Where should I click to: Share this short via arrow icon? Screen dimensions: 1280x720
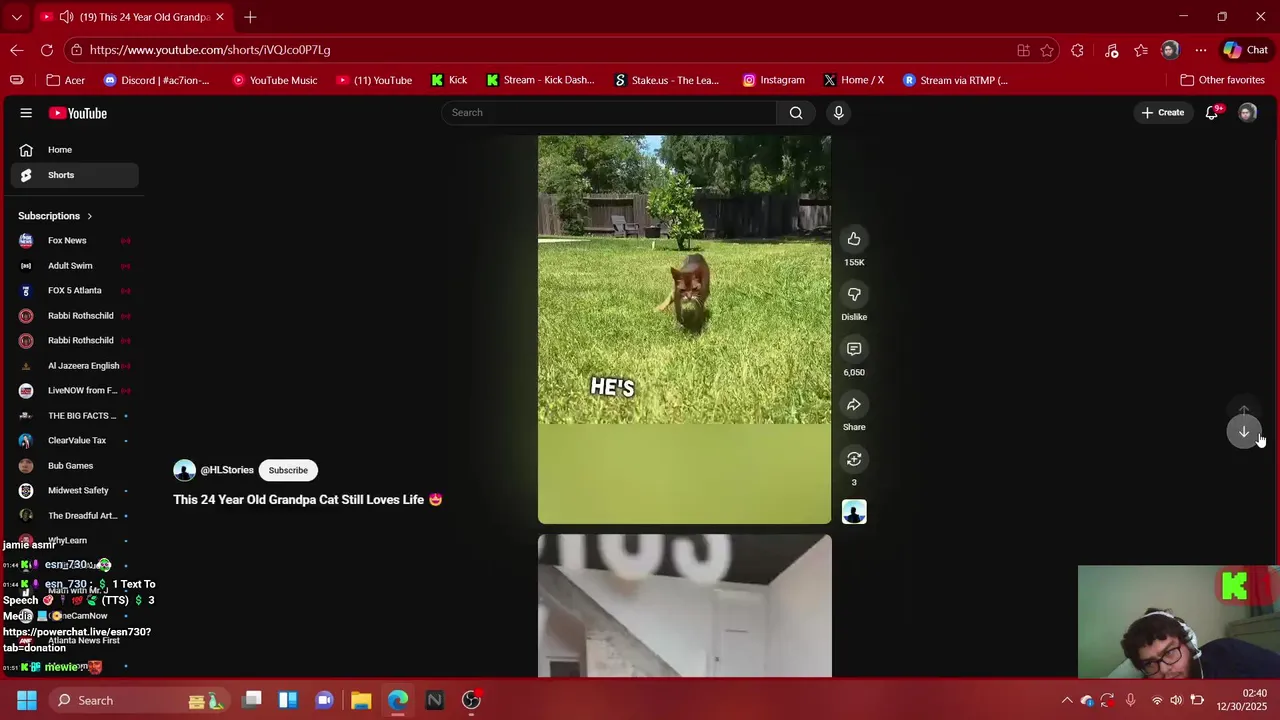pyautogui.click(x=854, y=404)
